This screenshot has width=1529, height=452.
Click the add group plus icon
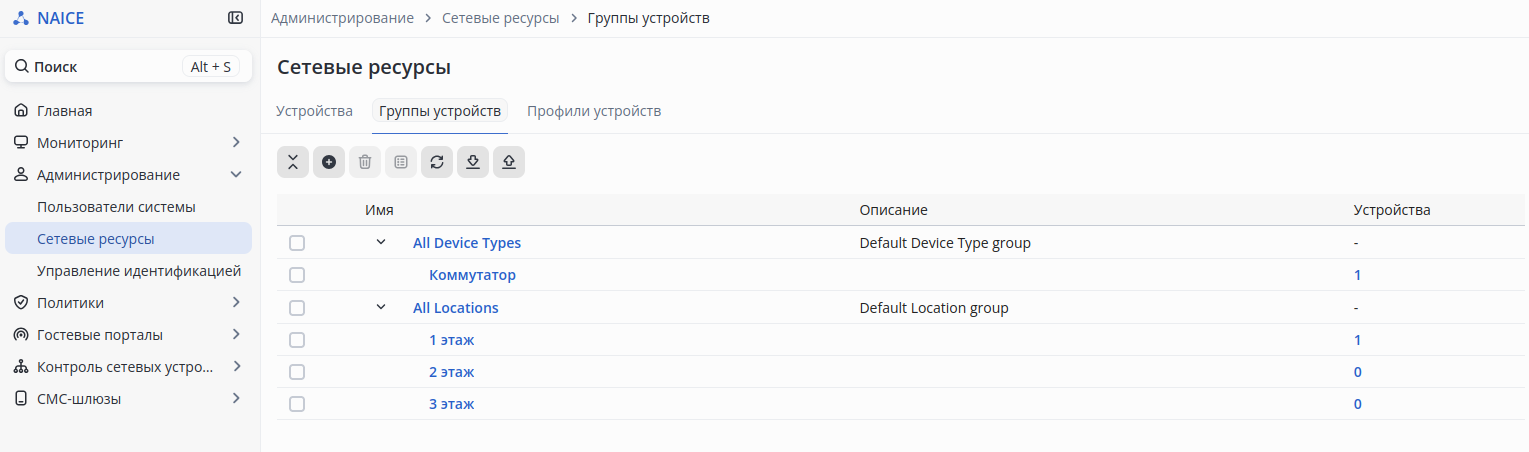(x=329, y=162)
